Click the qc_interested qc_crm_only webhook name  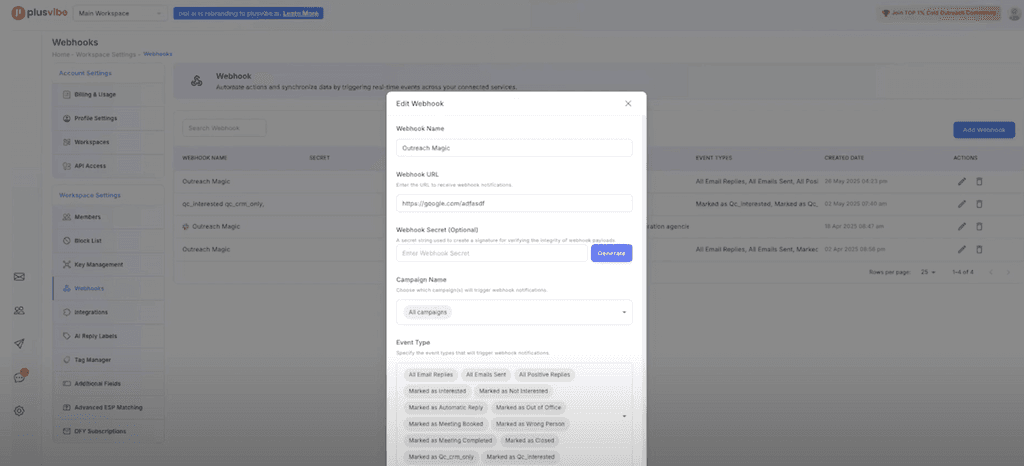pyautogui.click(x=223, y=204)
